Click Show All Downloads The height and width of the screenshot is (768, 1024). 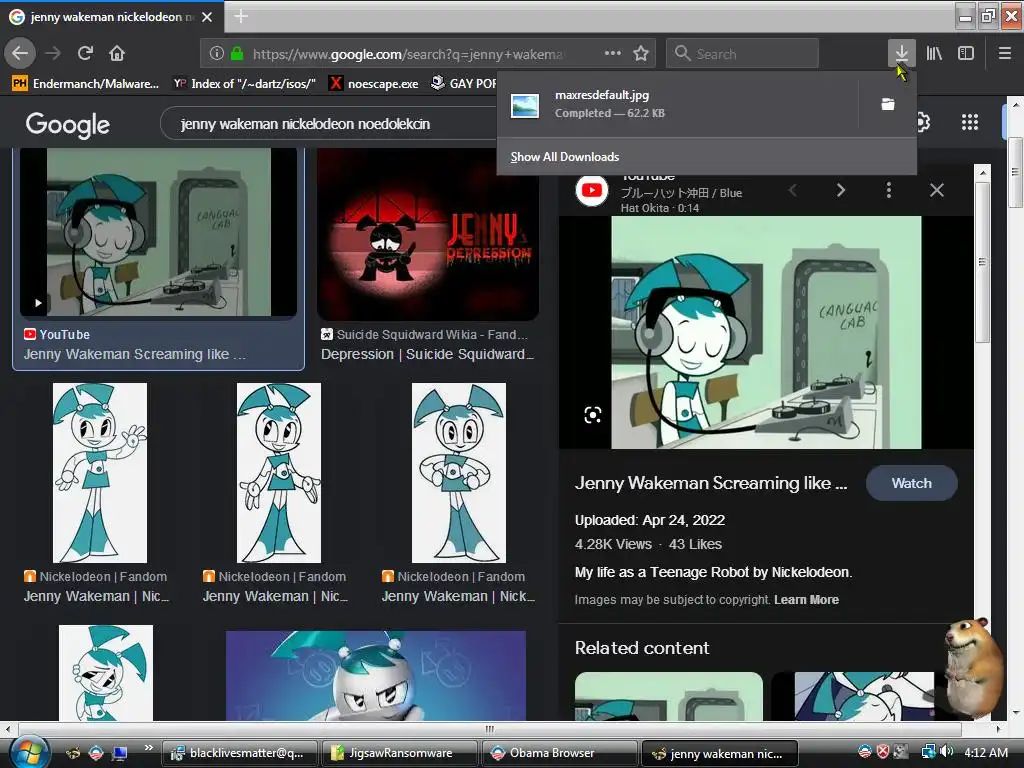565,157
